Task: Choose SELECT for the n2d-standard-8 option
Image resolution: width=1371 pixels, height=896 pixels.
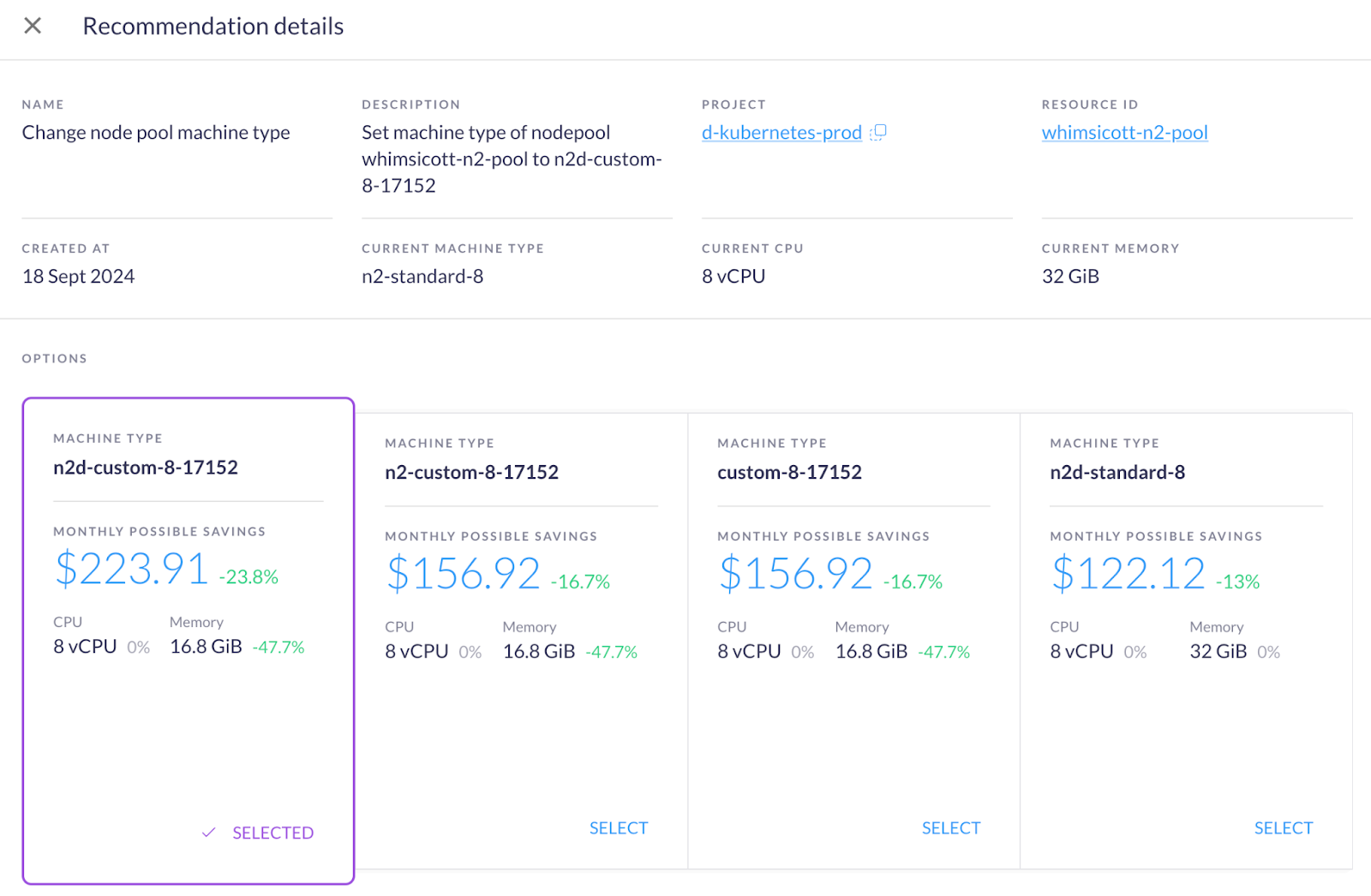Action: pos(1283,827)
